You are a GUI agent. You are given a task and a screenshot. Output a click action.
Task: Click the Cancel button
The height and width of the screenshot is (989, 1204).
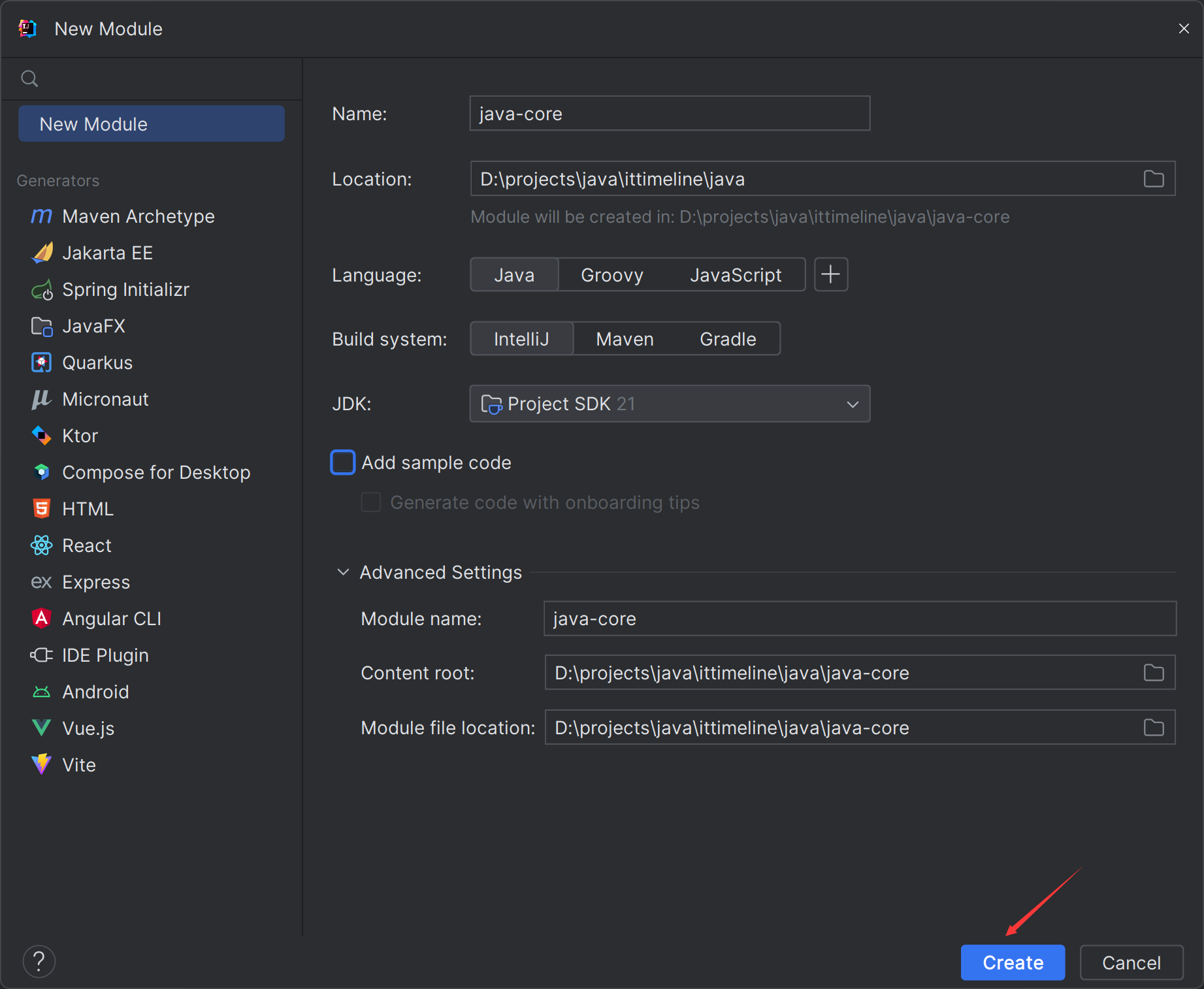[1131, 962]
